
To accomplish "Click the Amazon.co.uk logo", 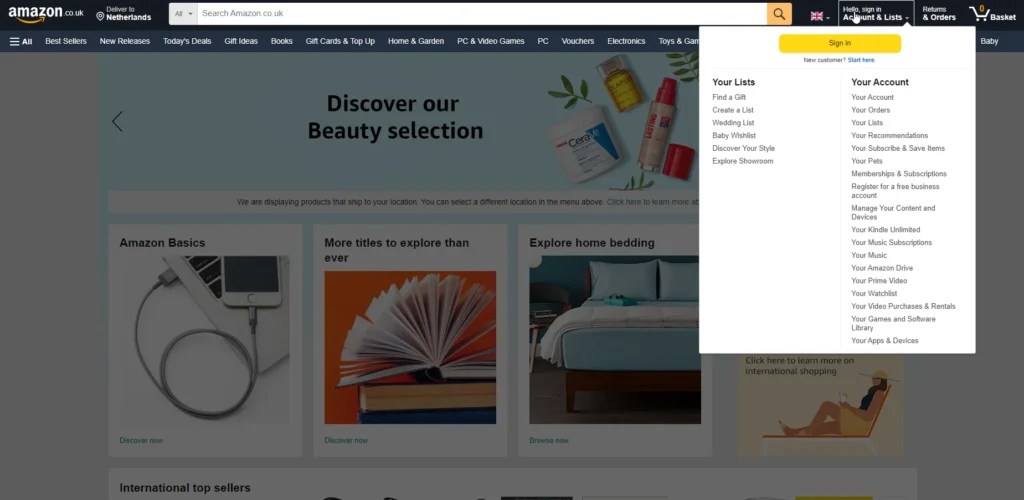I will click(x=46, y=14).
